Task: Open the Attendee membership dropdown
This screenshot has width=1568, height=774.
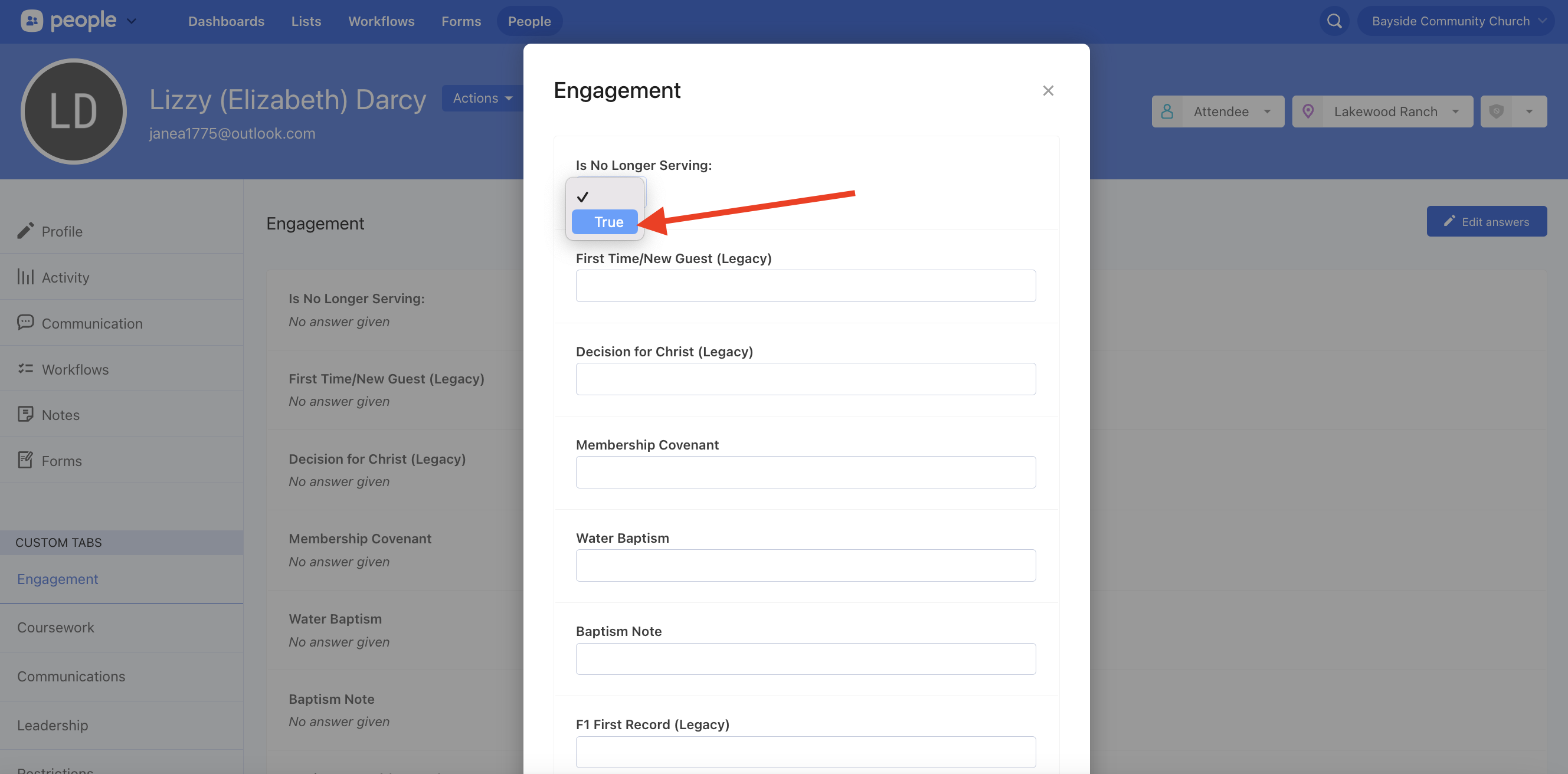Action: [x=1218, y=111]
